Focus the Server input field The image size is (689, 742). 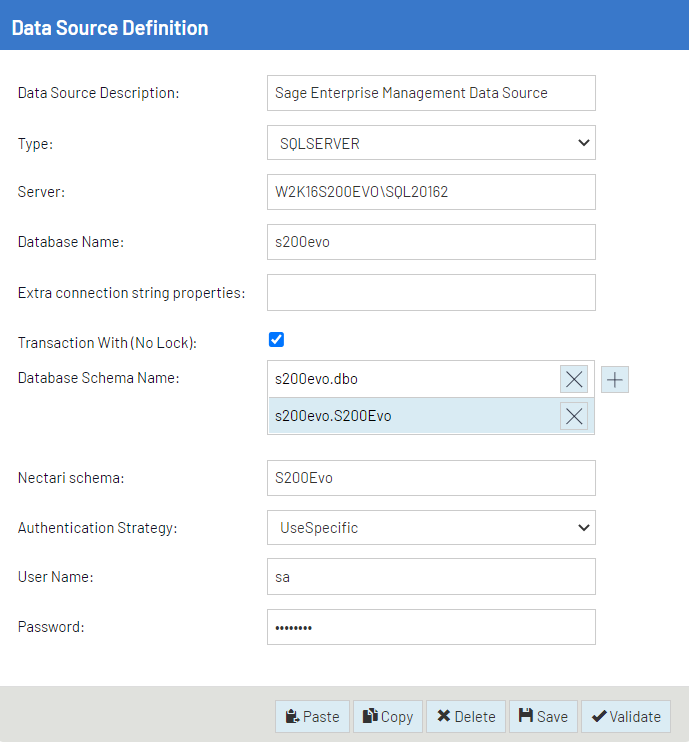coord(431,192)
